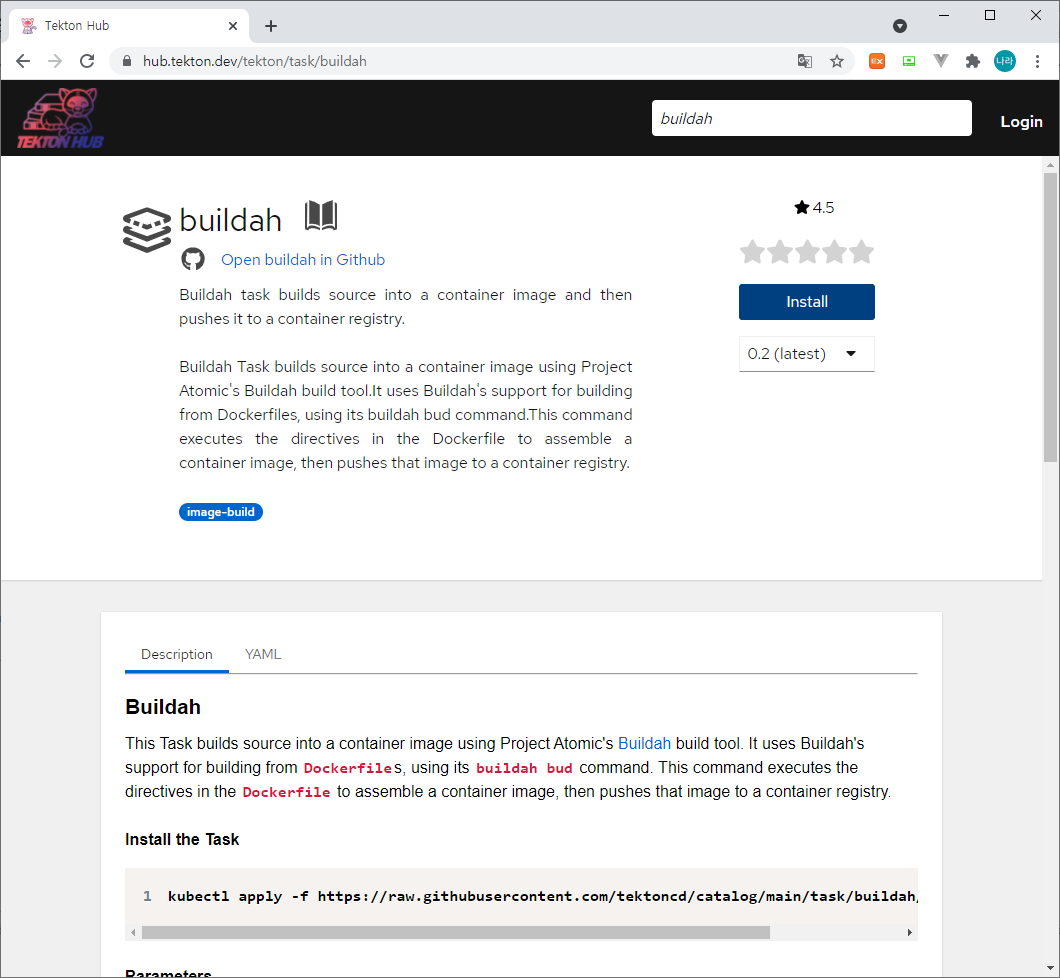Click the buildah title heading

pos(231,220)
